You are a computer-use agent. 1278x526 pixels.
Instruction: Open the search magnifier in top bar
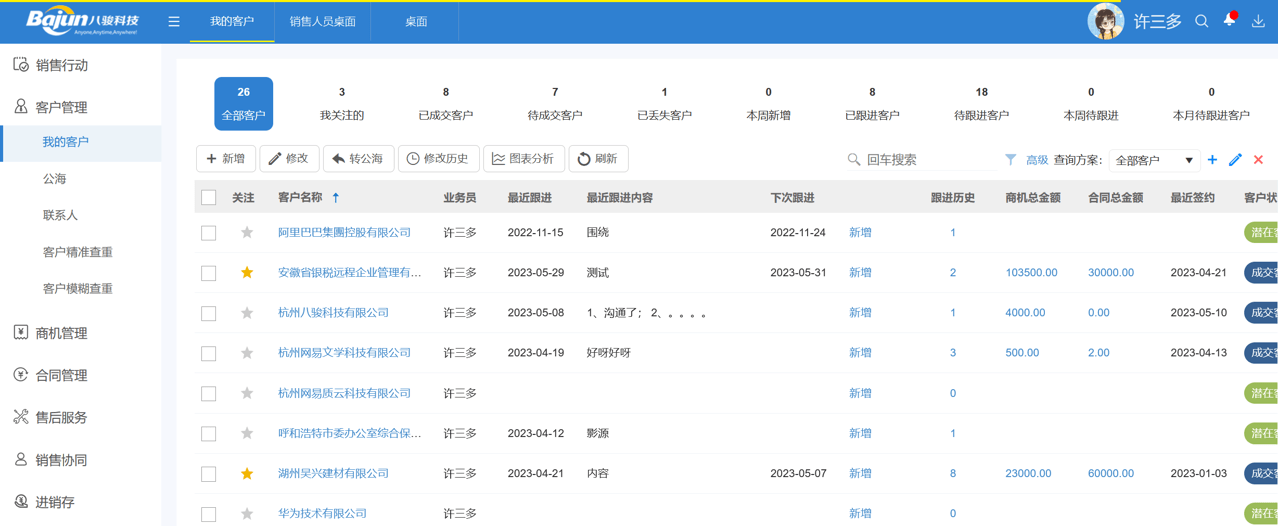[1201, 21]
